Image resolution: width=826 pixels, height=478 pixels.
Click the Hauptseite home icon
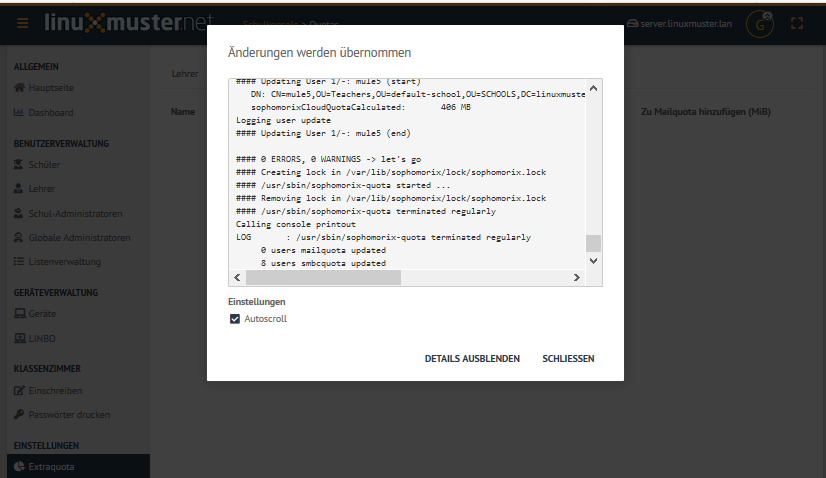tap(19, 87)
